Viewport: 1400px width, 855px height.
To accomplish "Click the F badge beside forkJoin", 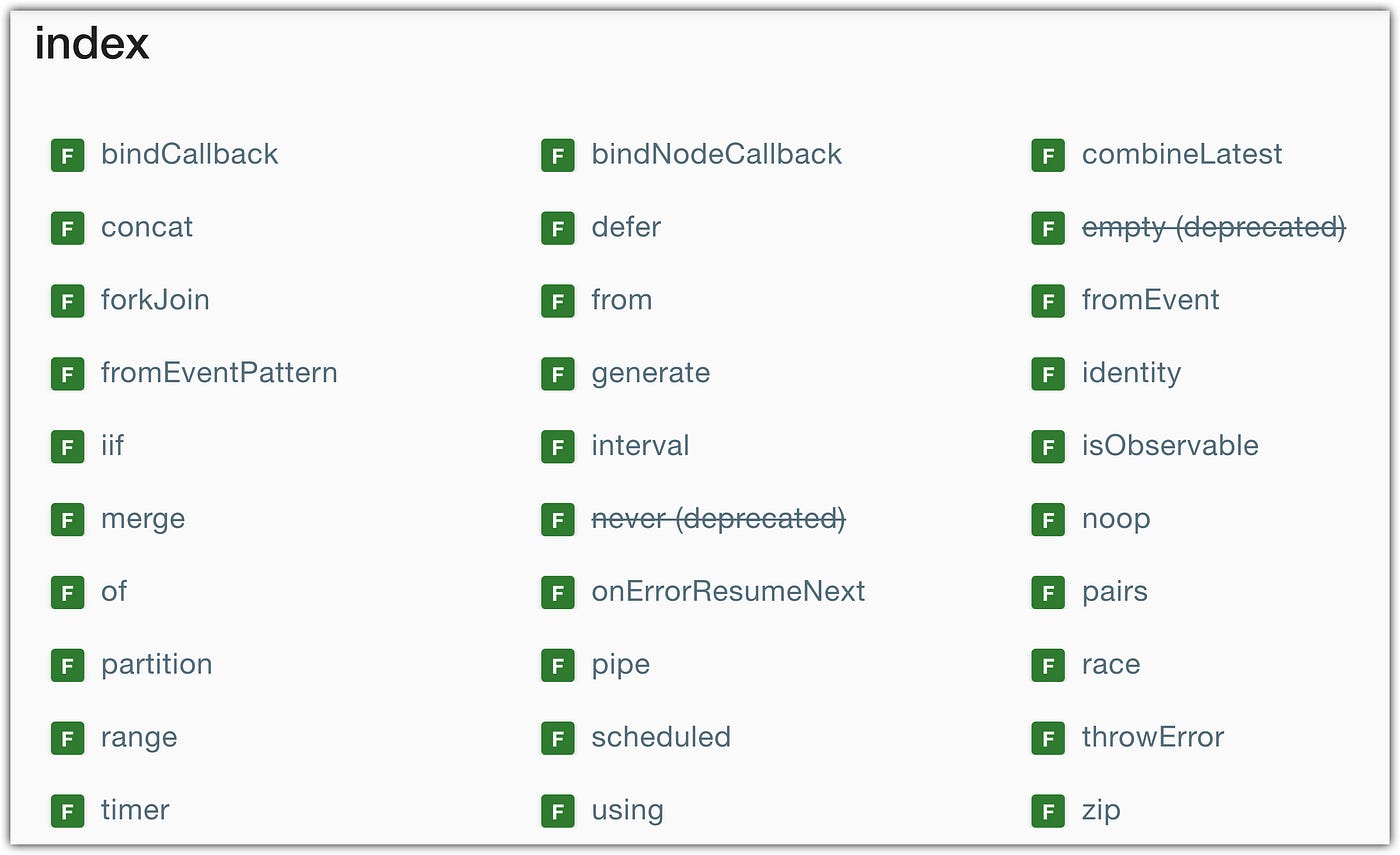I will tap(67, 301).
